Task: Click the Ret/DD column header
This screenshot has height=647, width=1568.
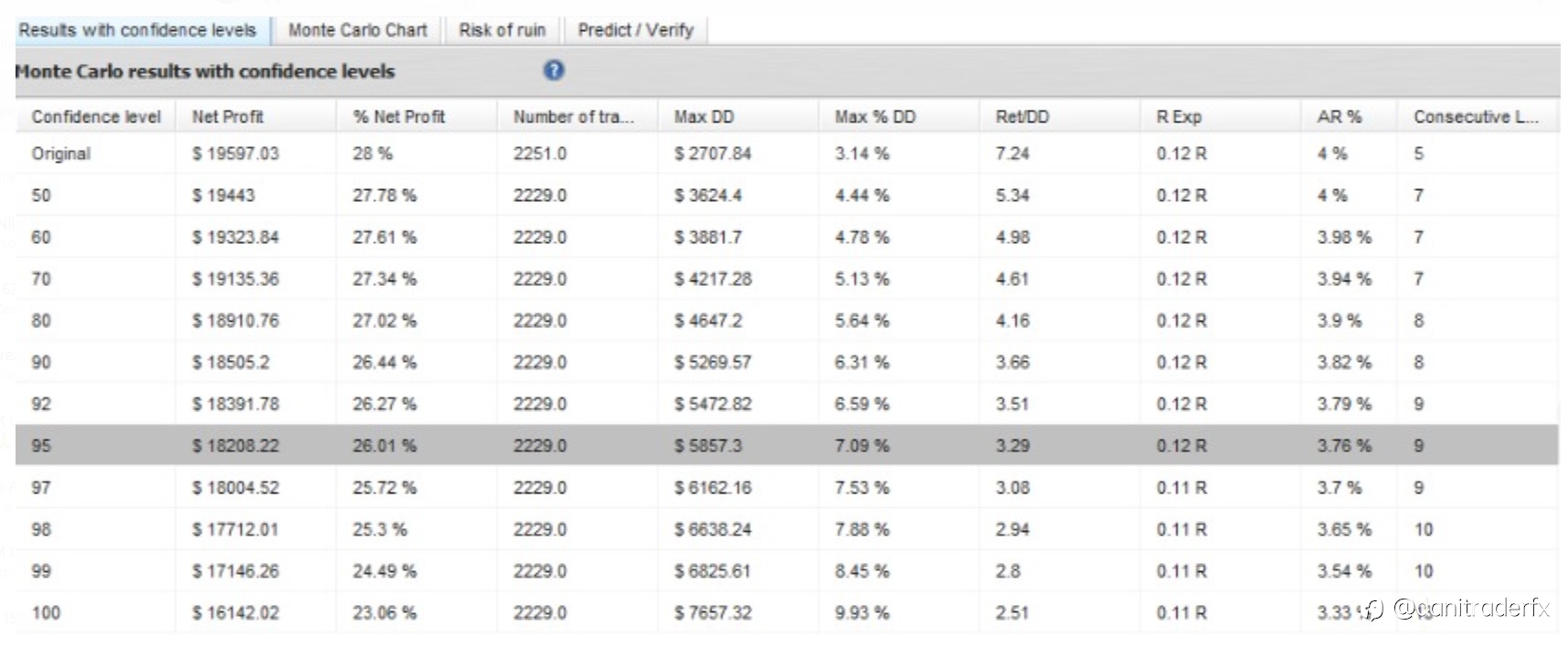Action: click(1022, 117)
